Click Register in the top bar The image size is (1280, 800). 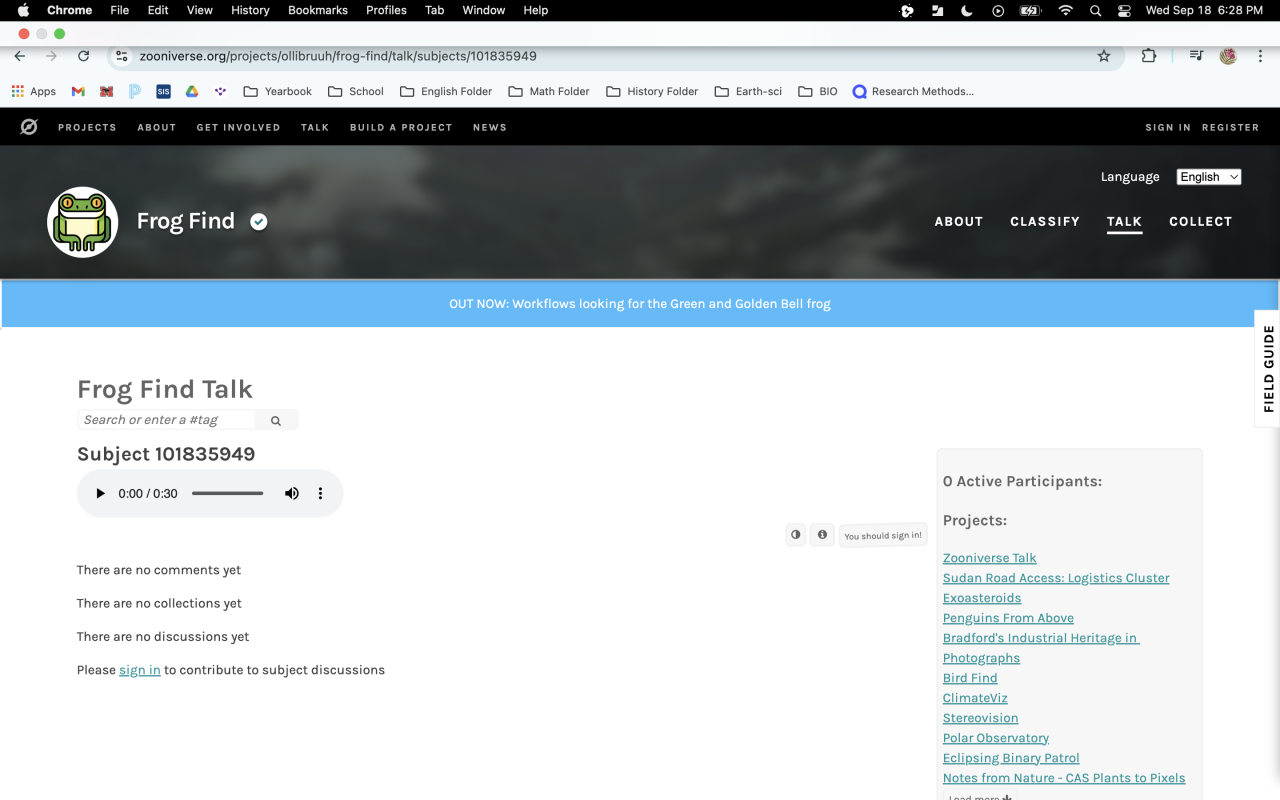pyautogui.click(x=1230, y=127)
